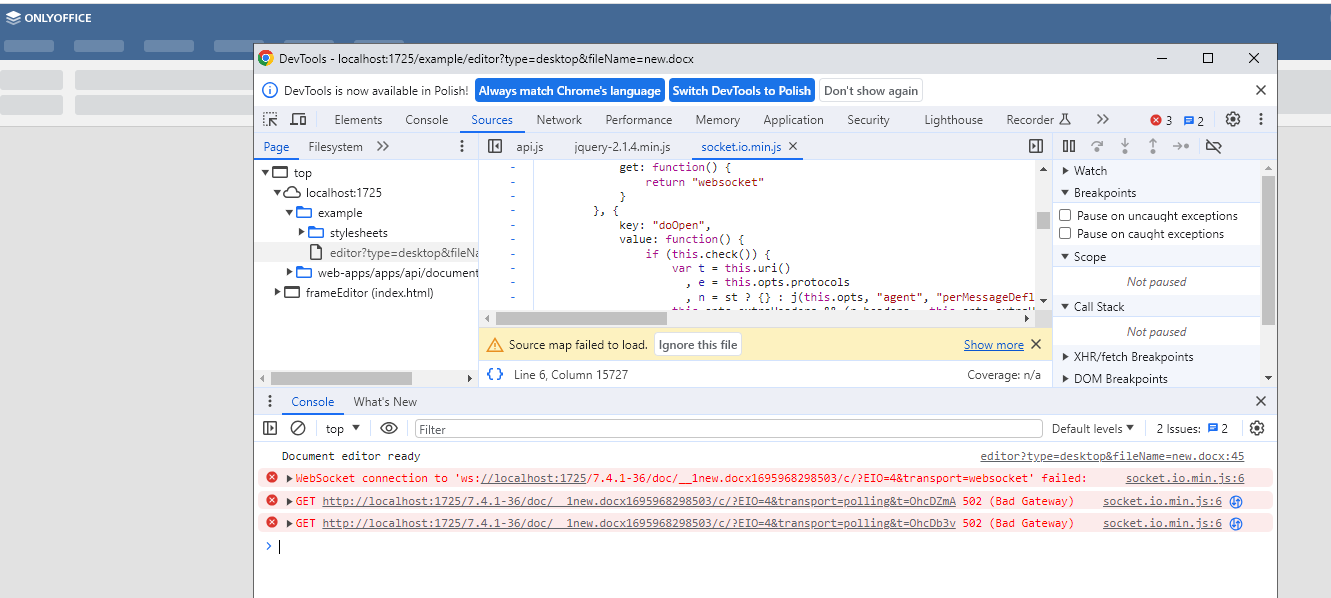
Task: Open the Default levels dropdown
Action: coord(1092,428)
